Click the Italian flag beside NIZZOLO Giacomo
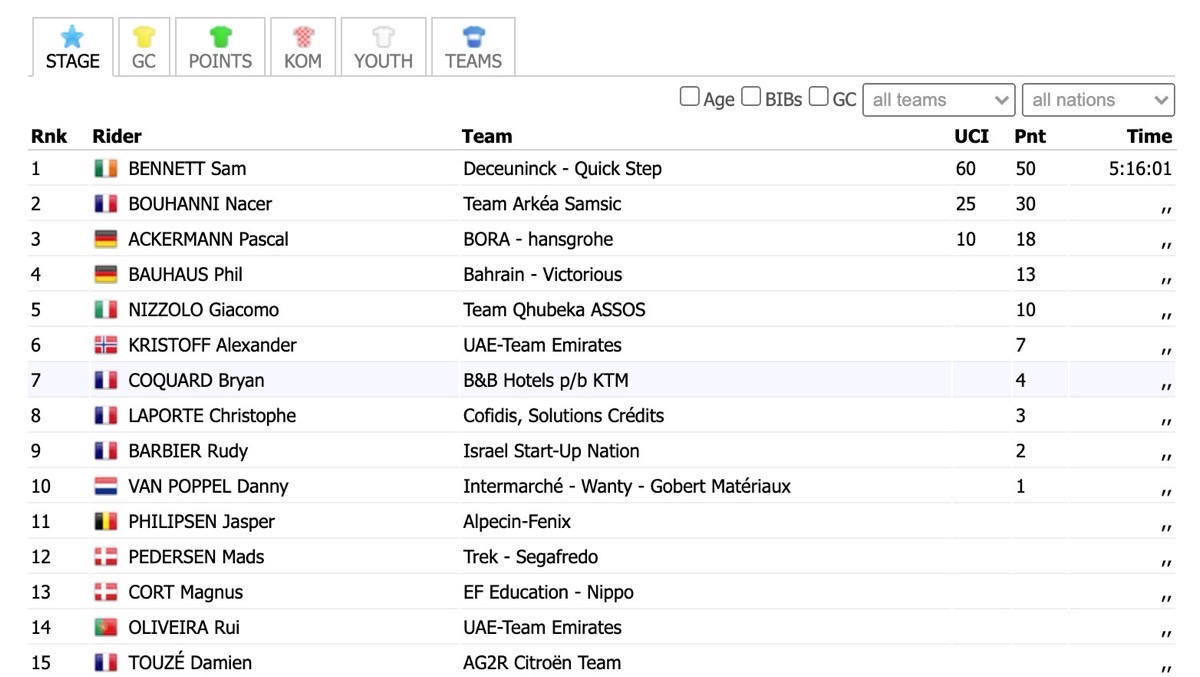This screenshot has width=1200, height=677. 106,310
